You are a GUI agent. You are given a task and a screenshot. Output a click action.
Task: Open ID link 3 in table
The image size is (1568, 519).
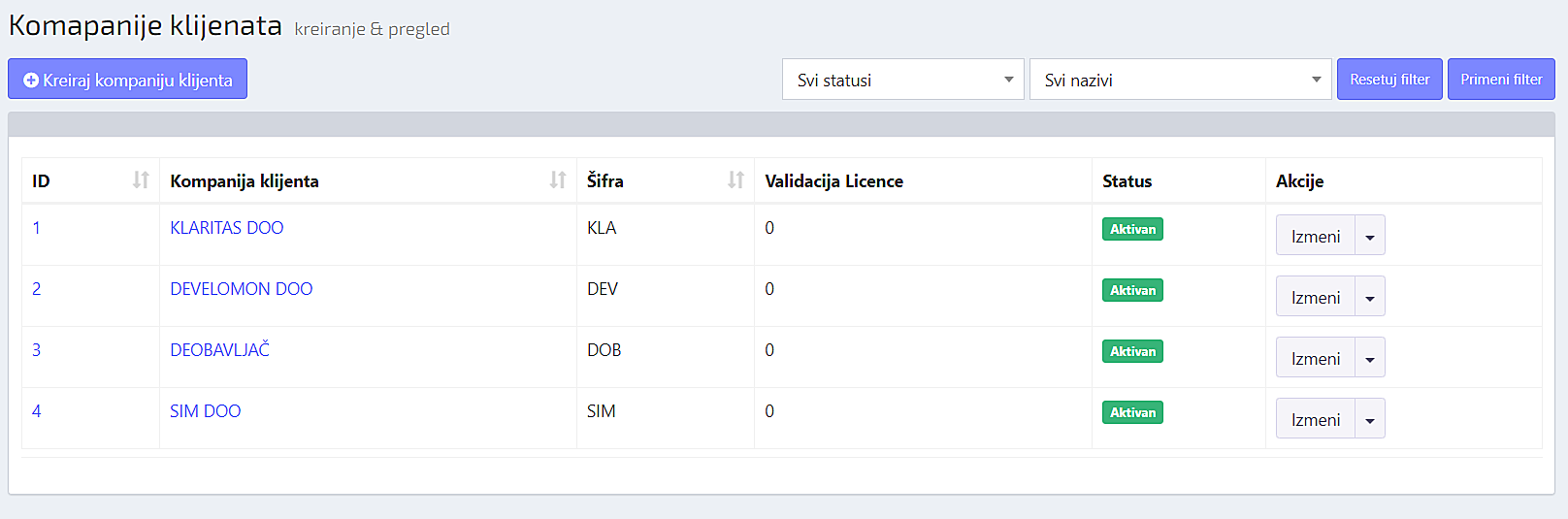[x=37, y=350]
